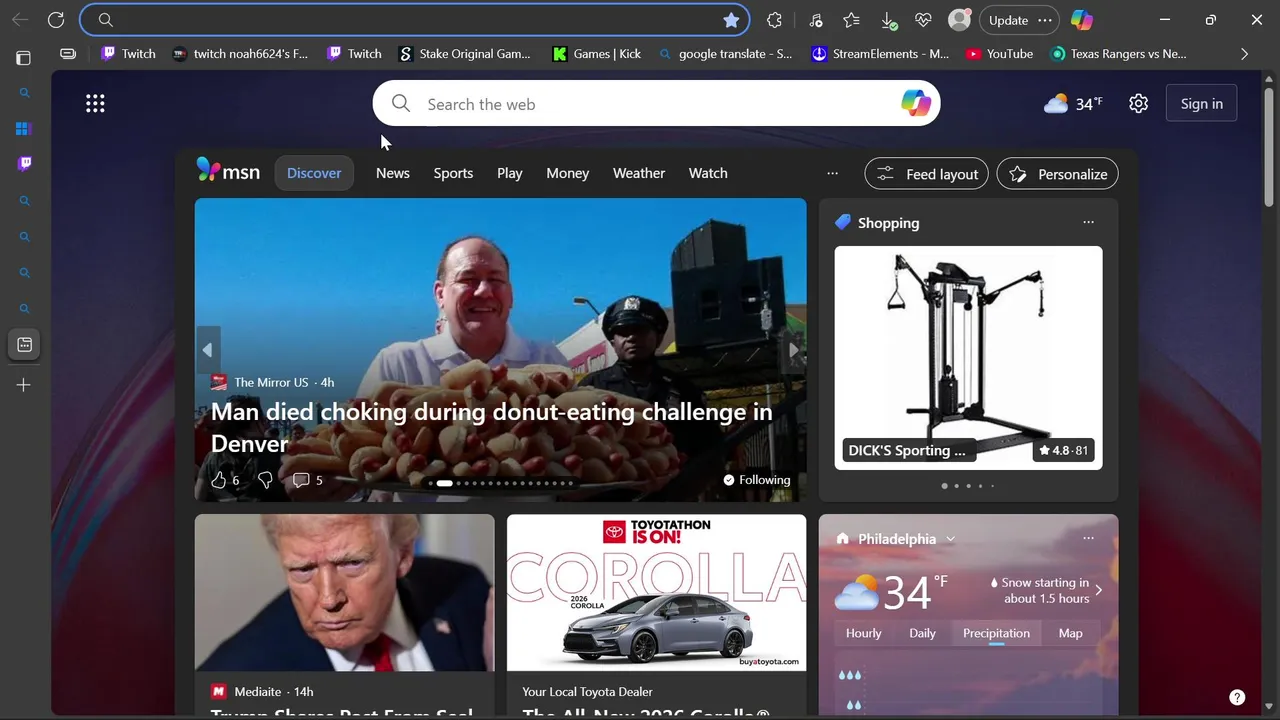This screenshot has width=1280, height=720.
Task: Toggle Following on The Mirror US
Action: (x=757, y=480)
